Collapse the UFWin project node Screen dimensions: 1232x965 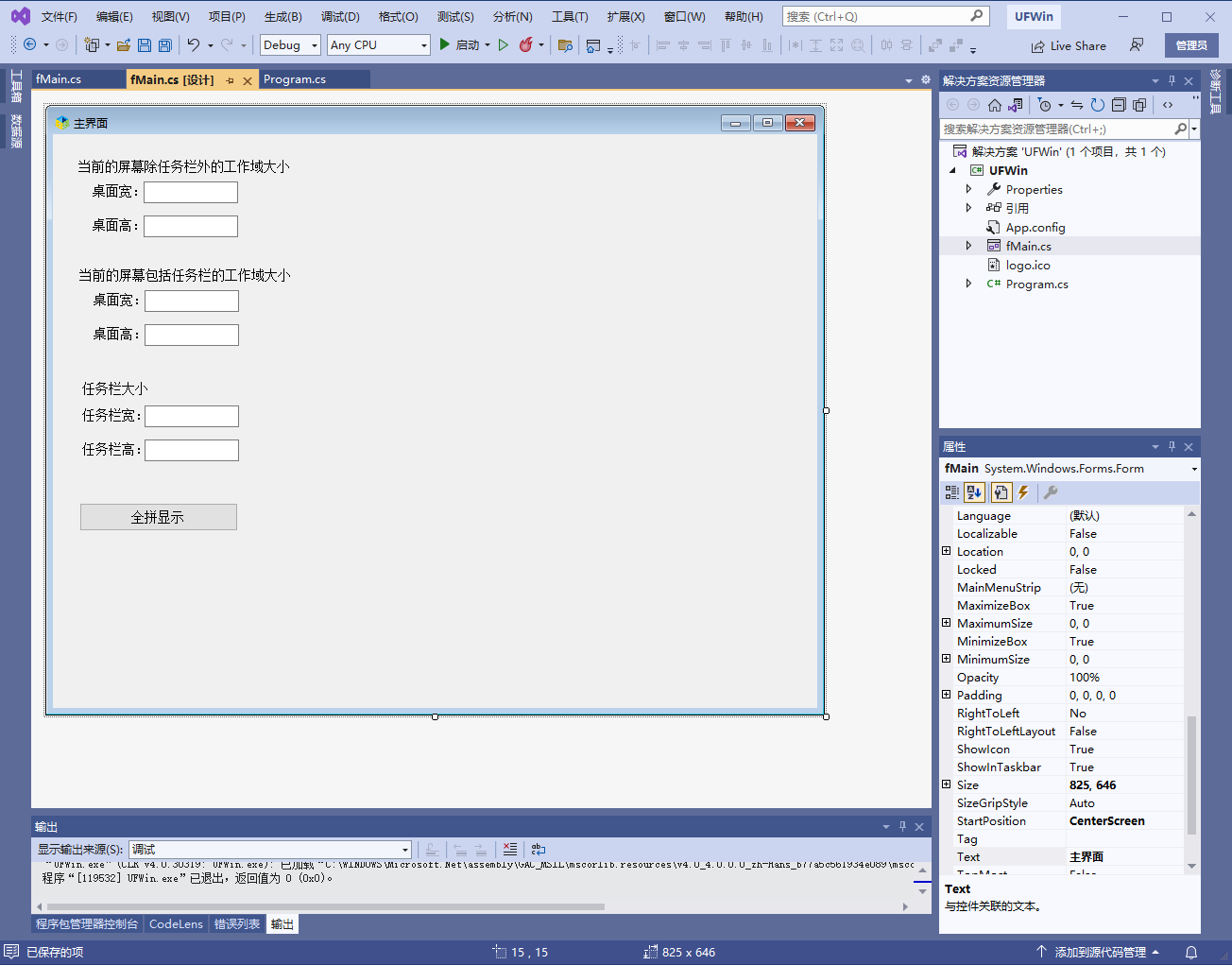[x=952, y=170]
